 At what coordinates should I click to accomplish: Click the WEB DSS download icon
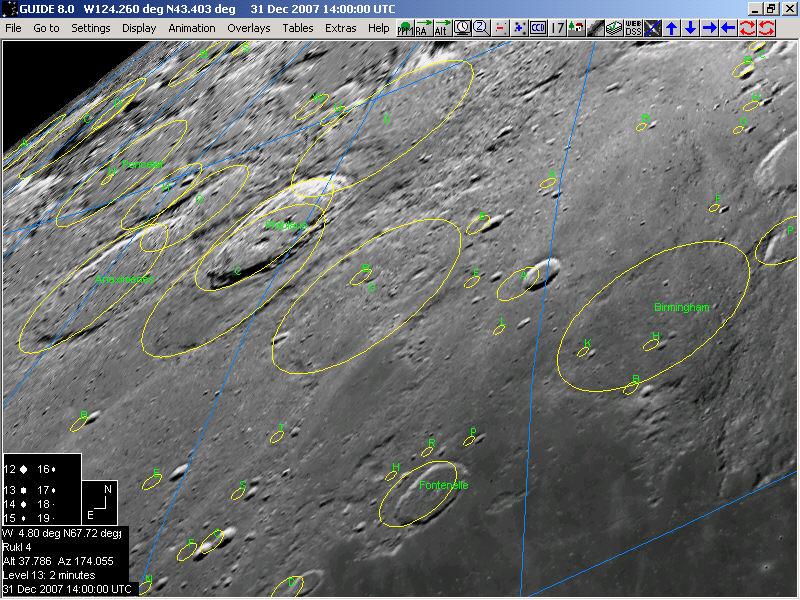tap(633, 28)
